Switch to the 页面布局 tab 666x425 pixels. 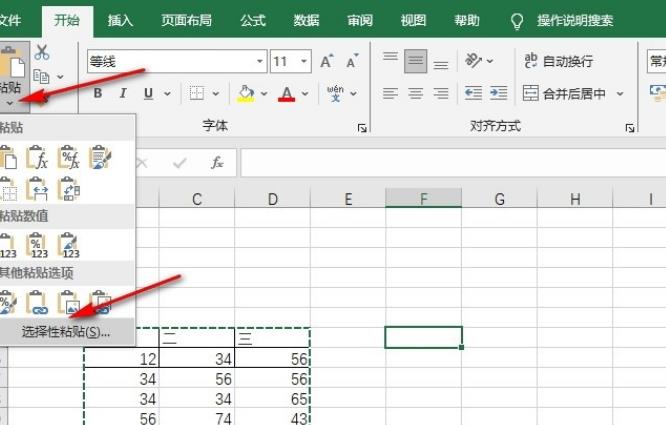pyautogui.click(x=186, y=20)
